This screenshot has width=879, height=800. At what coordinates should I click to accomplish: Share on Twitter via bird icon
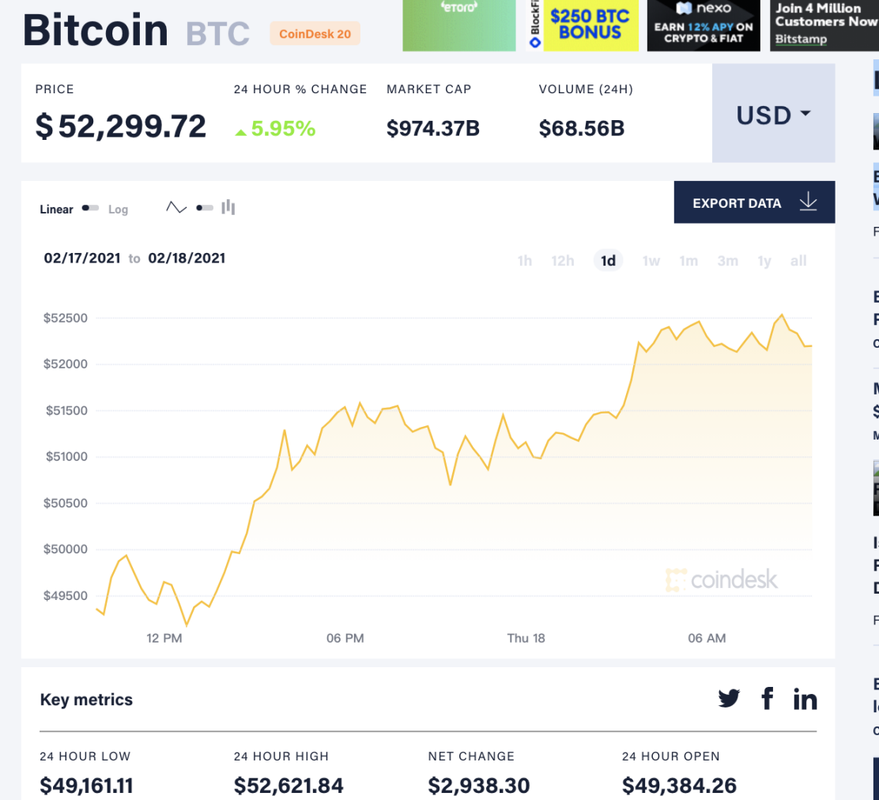(x=729, y=698)
